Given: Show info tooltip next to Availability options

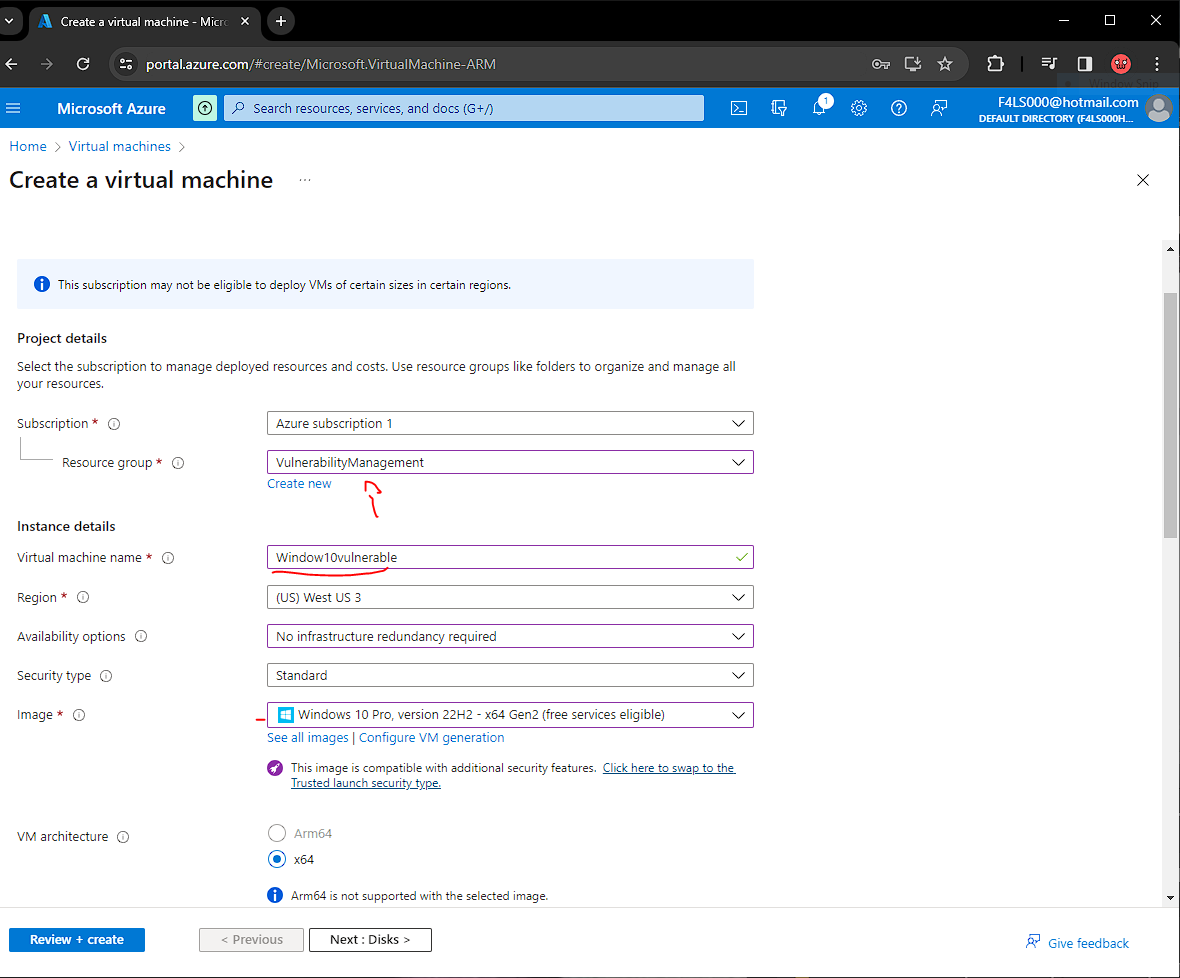Looking at the screenshot, I should [x=141, y=636].
